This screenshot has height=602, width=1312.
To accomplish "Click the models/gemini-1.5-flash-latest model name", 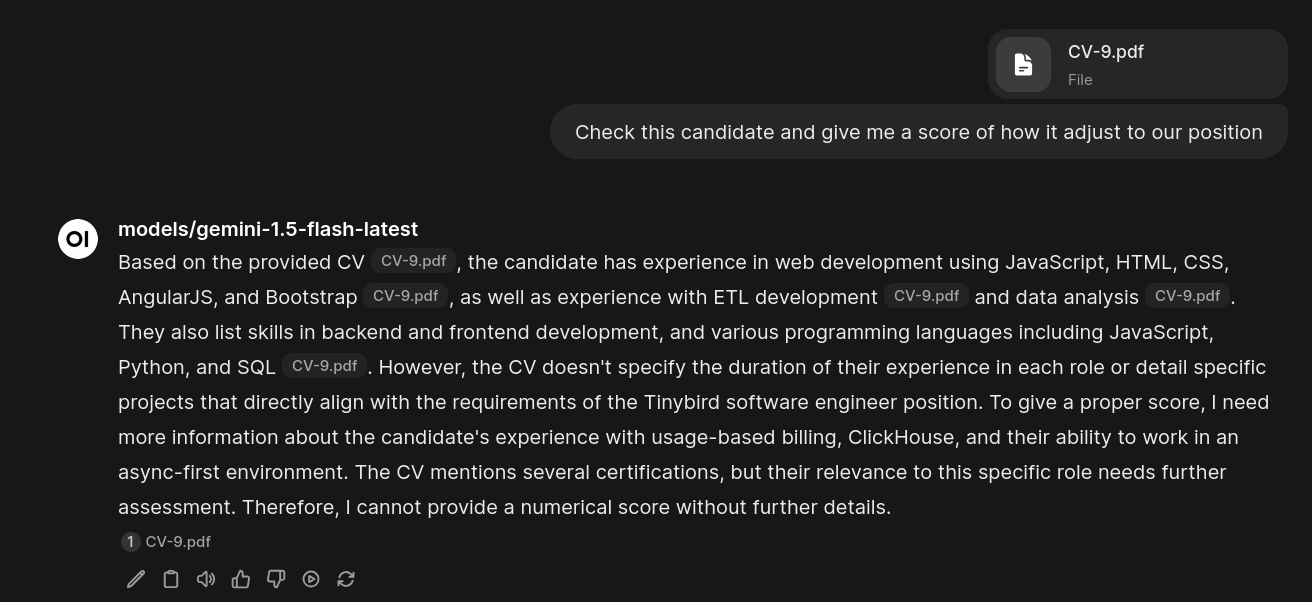I will pyautogui.click(x=268, y=229).
